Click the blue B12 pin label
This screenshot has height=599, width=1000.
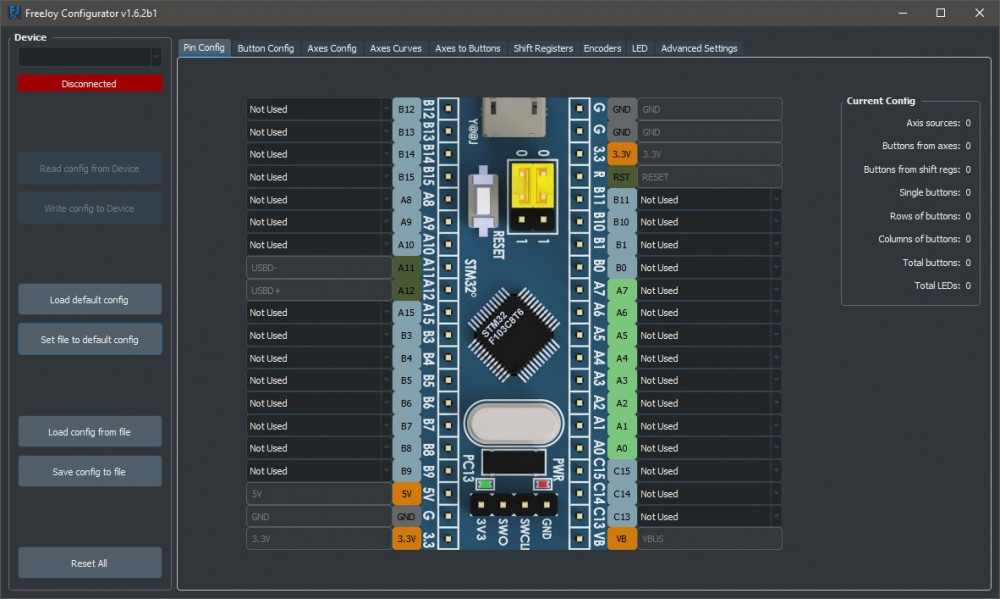[406, 109]
